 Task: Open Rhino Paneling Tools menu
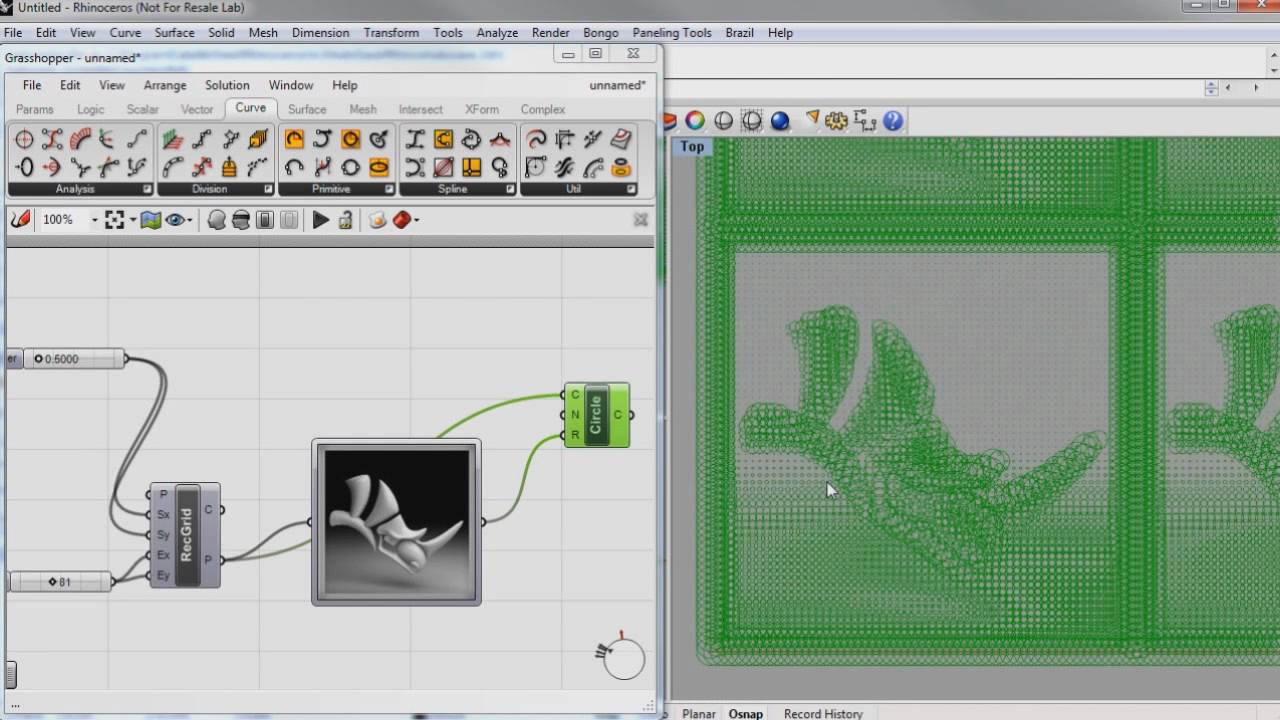(672, 32)
